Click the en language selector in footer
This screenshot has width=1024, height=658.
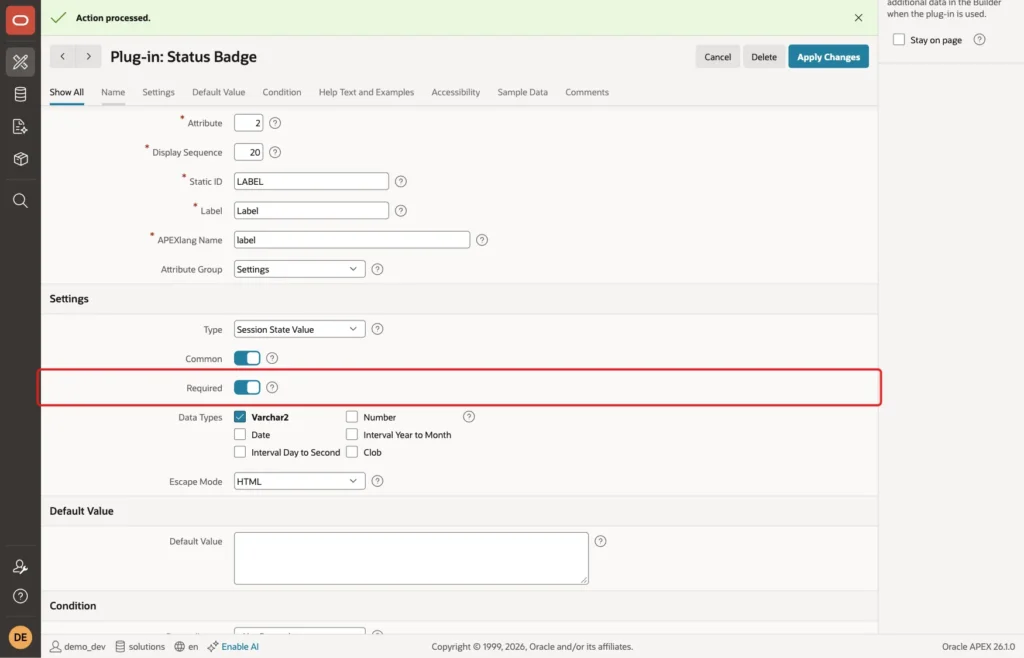(187, 646)
